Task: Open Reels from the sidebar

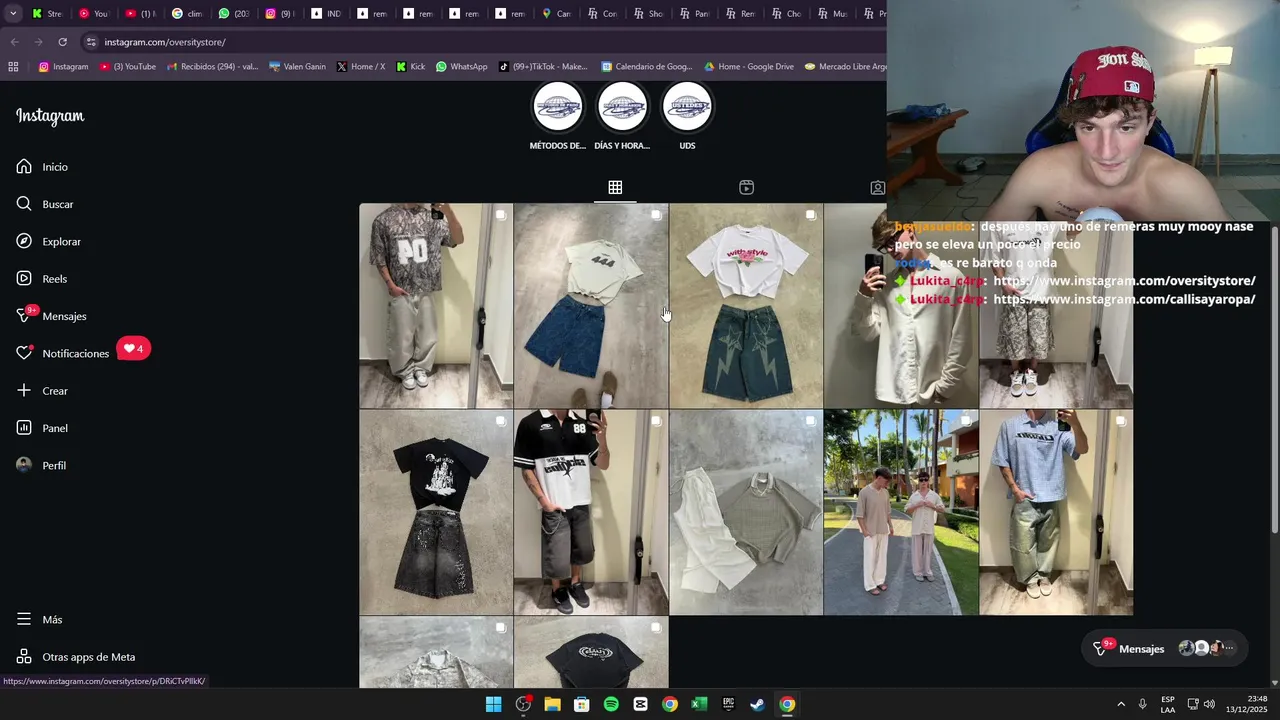Action: [x=41, y=279]
